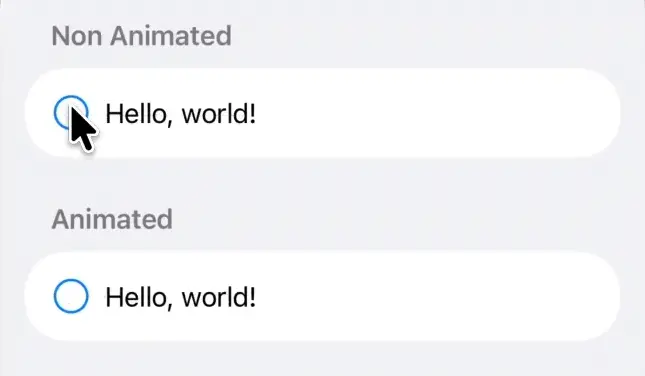The height and width of the screenshot is (376, 645).
Task: Select the Non Animated section header
Action: pos(142,36)
